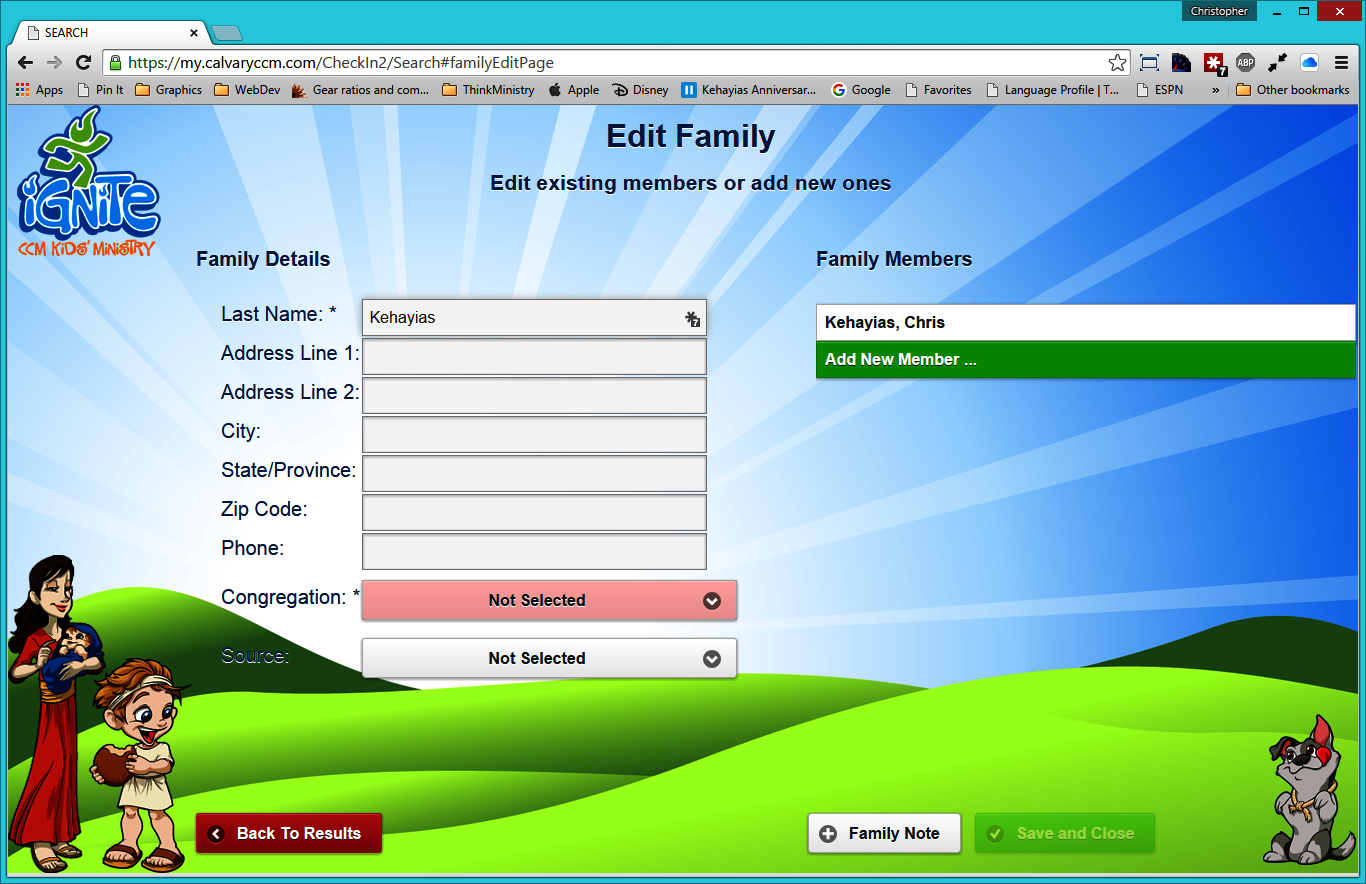Viewport: 1366px width, 884px height.
Task: Open the screen capture extension icon
Action: pyautogui.click(x=1149, y=62)
